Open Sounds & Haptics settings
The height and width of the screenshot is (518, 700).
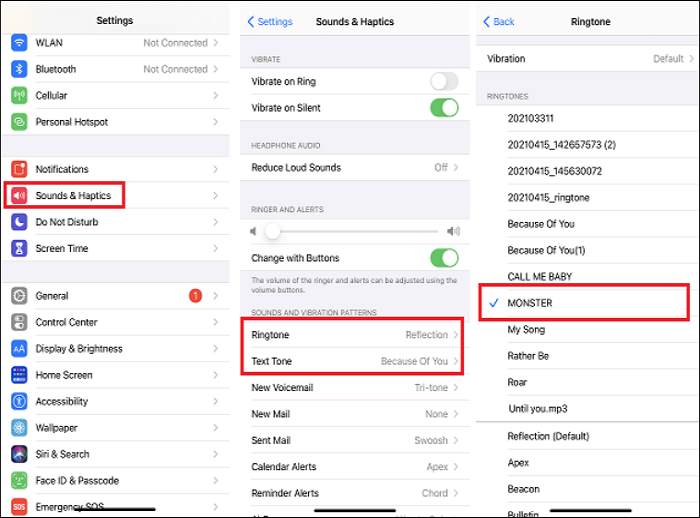point(116,196)
